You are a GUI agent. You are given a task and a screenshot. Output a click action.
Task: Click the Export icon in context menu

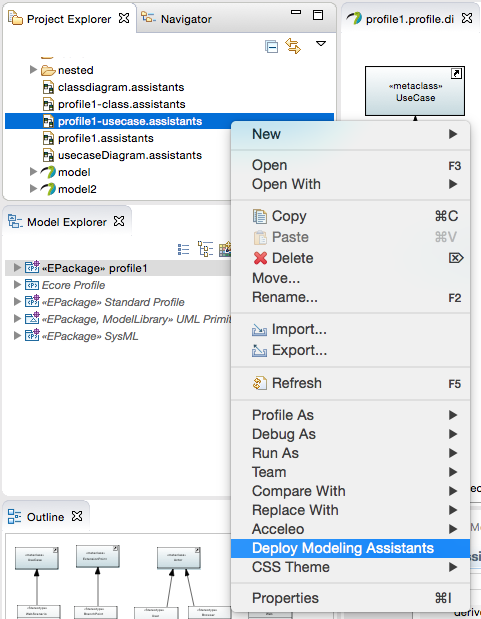(x=259, y=351)
